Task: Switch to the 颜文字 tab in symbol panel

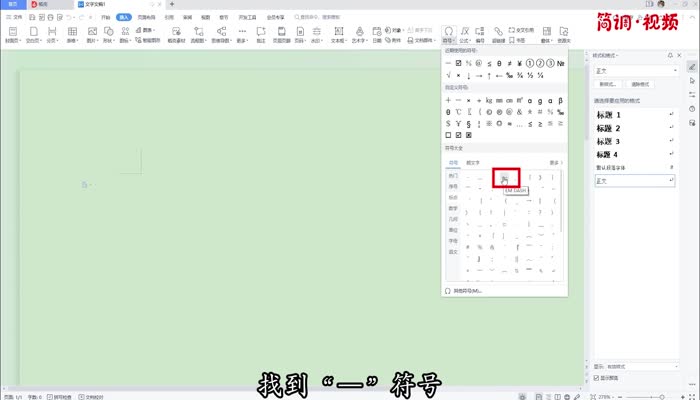Action: (472, 162)
